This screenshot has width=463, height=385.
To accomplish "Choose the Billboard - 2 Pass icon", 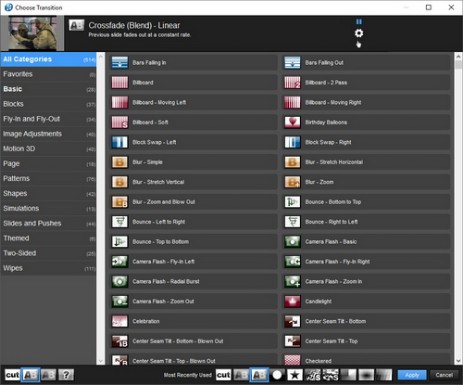I will pyautogui.click(x=292, y=82).
